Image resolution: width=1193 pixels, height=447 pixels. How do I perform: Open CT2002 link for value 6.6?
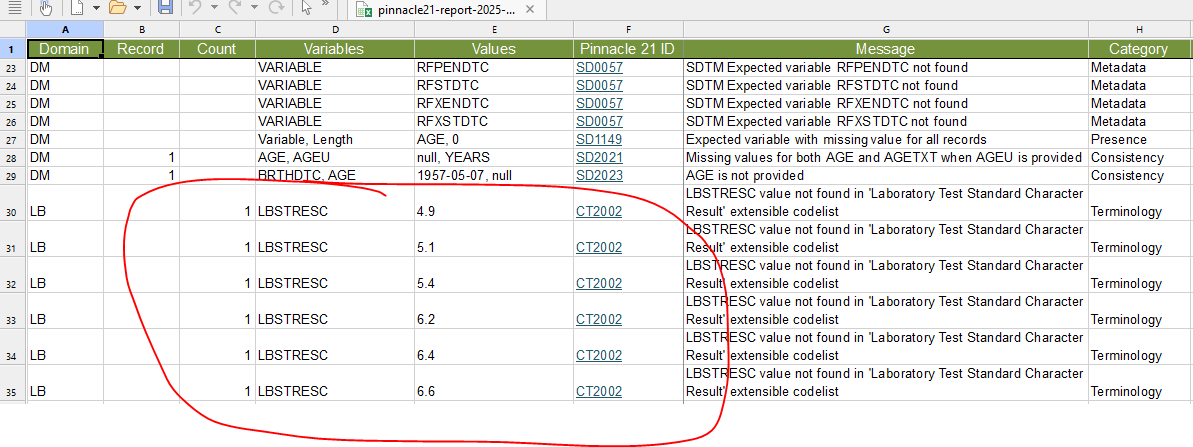(x=599, y=392)
